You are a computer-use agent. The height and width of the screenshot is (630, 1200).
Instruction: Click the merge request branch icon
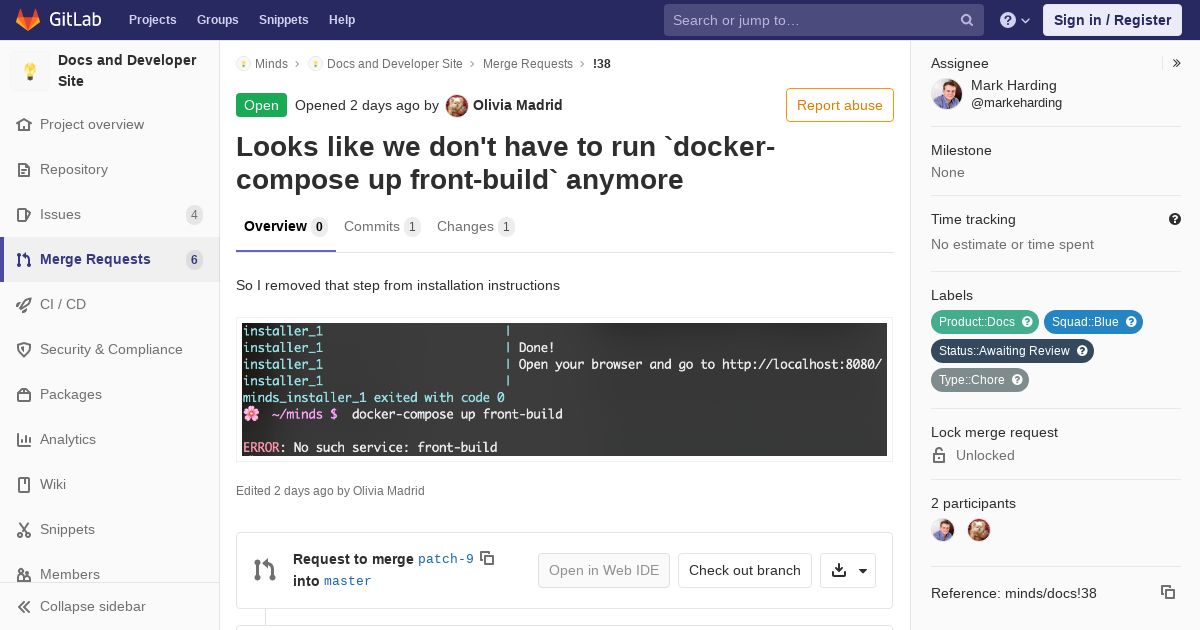point(265,570)
